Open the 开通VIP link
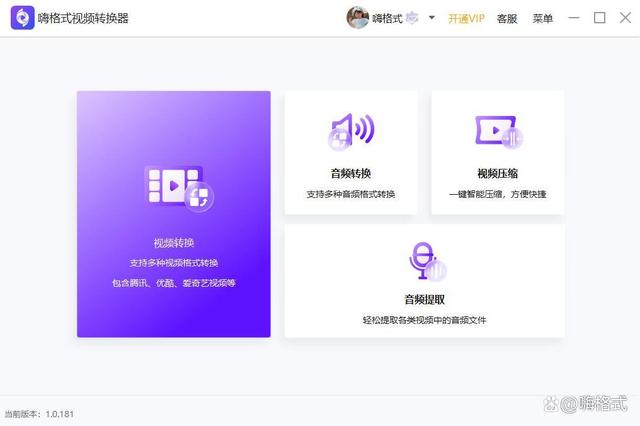The image size is (640, 426). coord(466,18)
